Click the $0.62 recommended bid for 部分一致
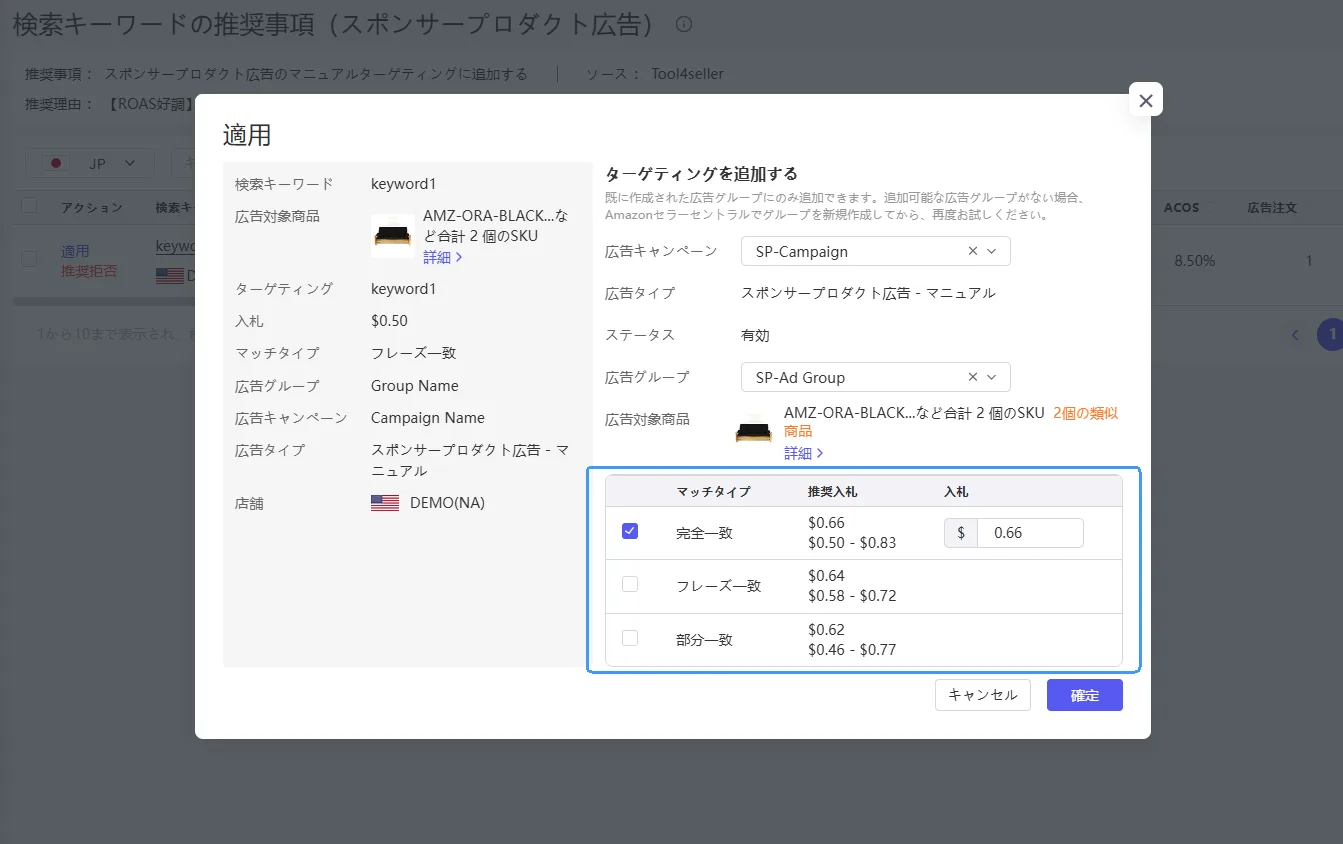 coord(826,630)
